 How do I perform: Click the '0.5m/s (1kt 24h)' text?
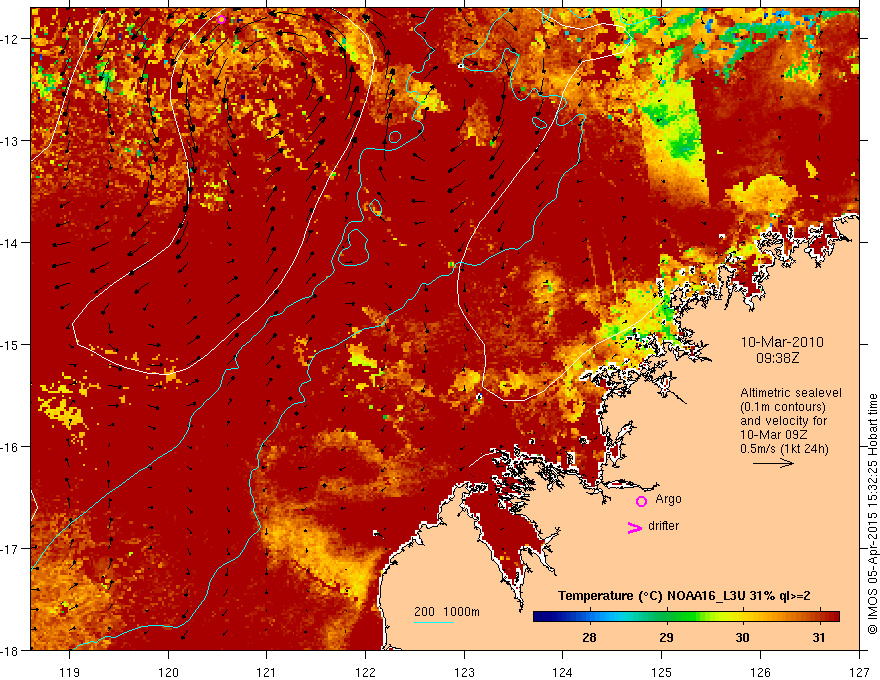click(x=784, y=449)
